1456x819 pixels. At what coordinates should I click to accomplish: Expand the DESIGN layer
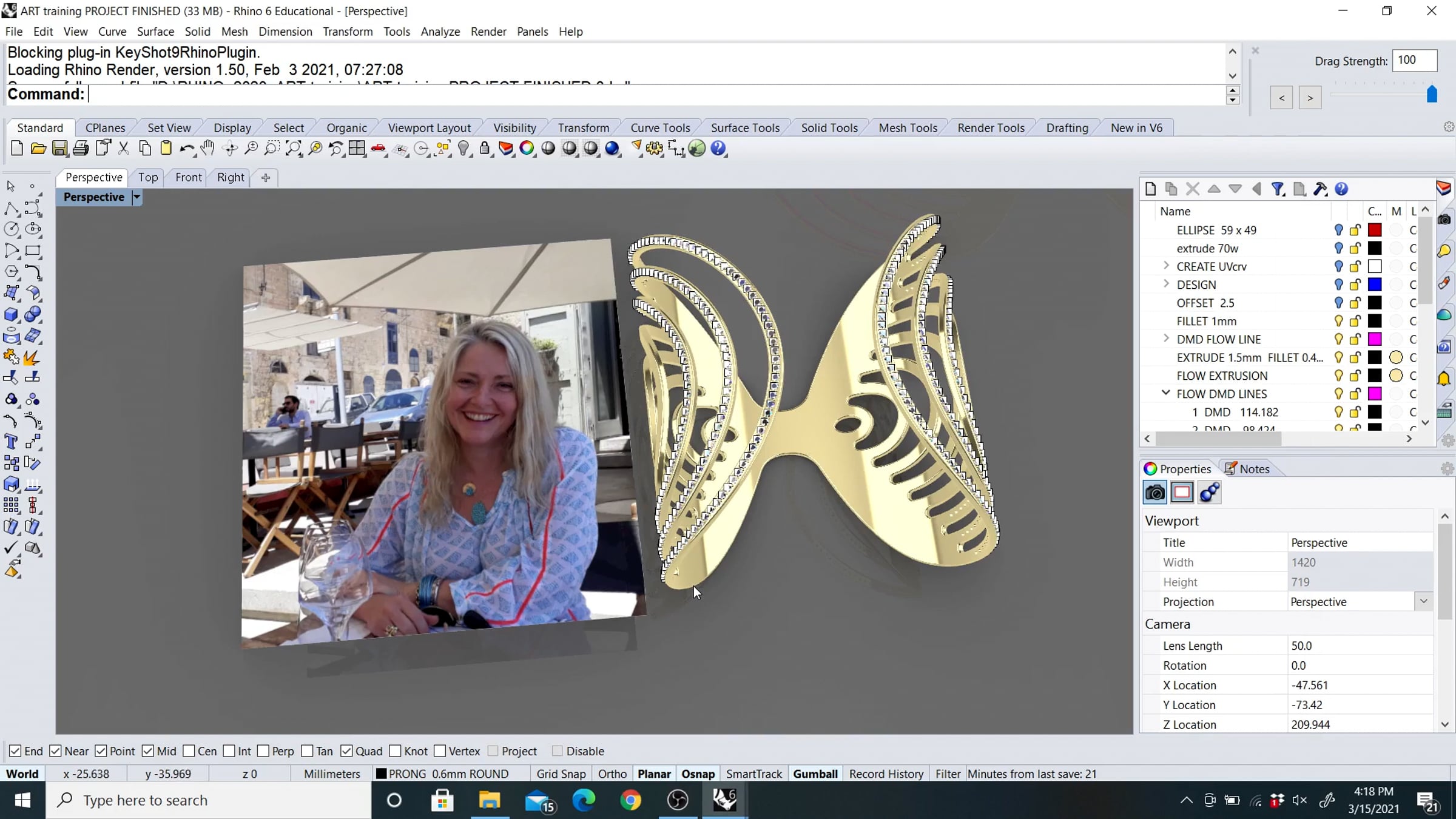click(1166, 284)
